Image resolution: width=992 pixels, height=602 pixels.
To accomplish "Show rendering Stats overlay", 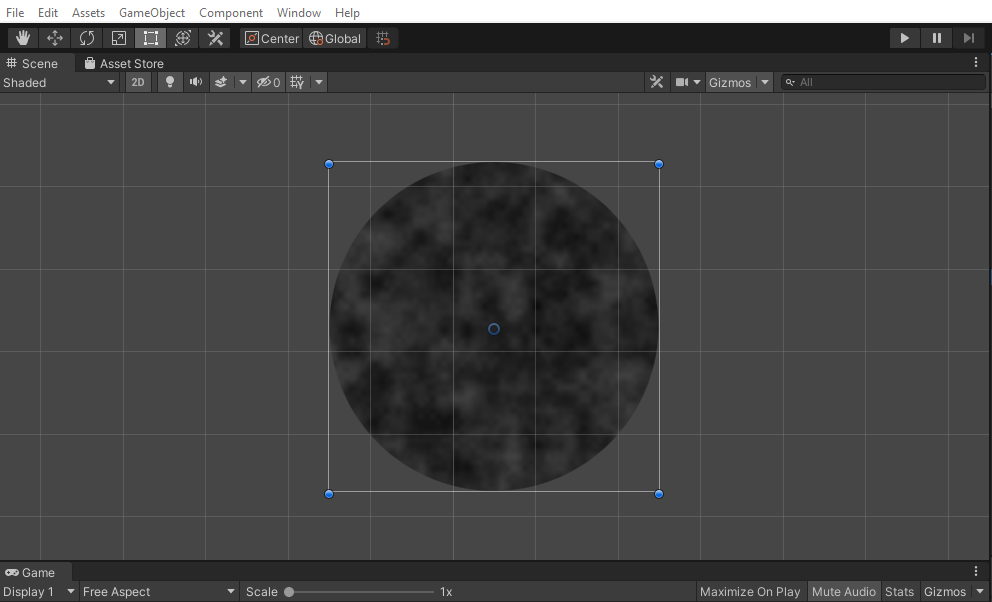I will pos(899,591).
